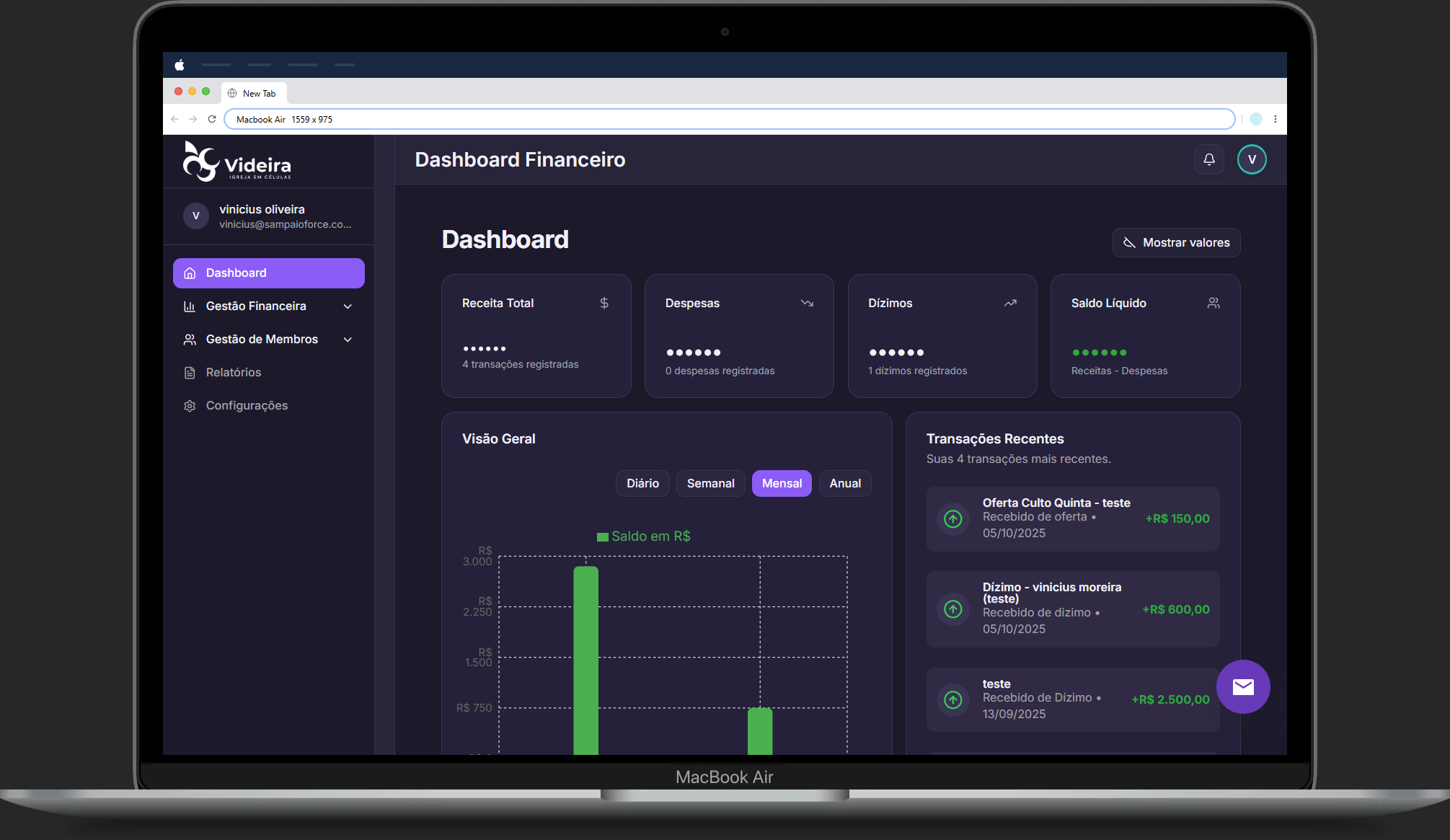The image size is (1450, 840).
Task: Toggle Mostrar valores visibility
Action: [1176, 243]
